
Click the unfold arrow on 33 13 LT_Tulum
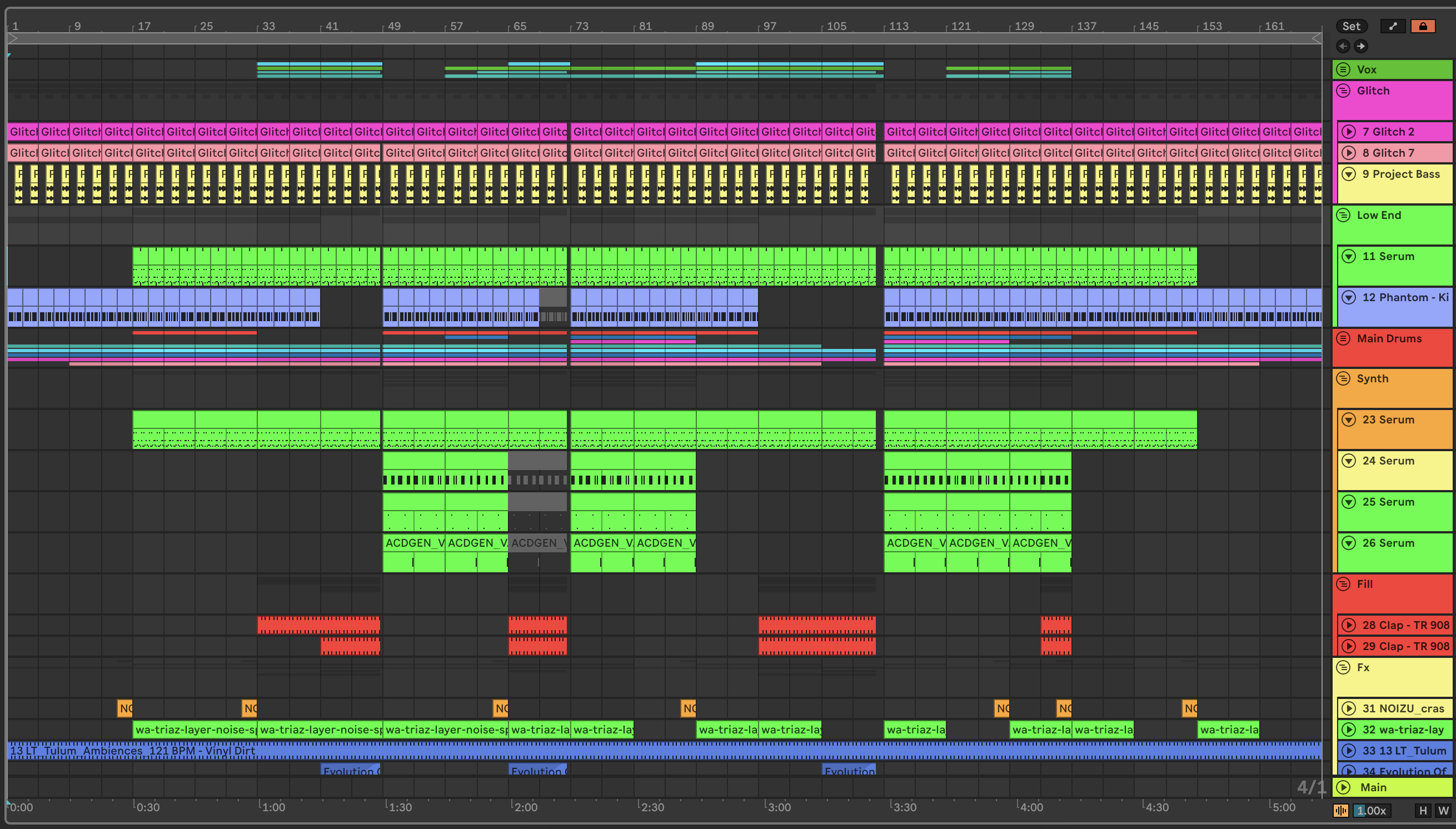coord(1349,751)
